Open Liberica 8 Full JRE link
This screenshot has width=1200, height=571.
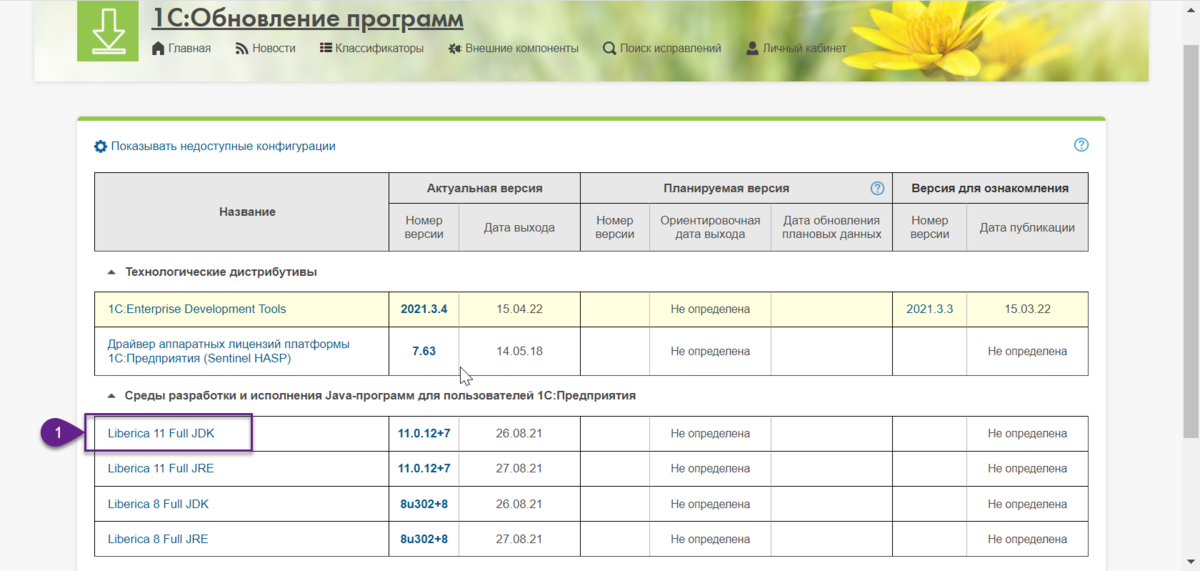pos(158,539)
